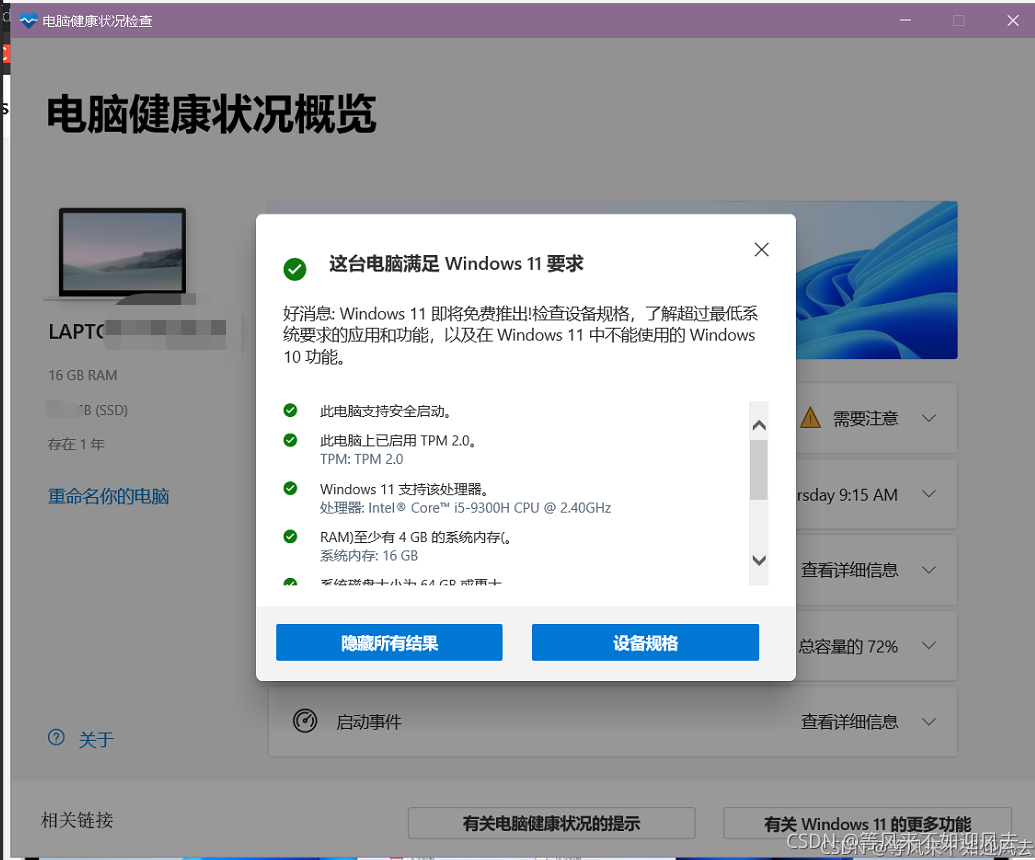Click the scrollbar thumb in results list
Viewport: 1035px width, 860px height.
click(759, 470)
